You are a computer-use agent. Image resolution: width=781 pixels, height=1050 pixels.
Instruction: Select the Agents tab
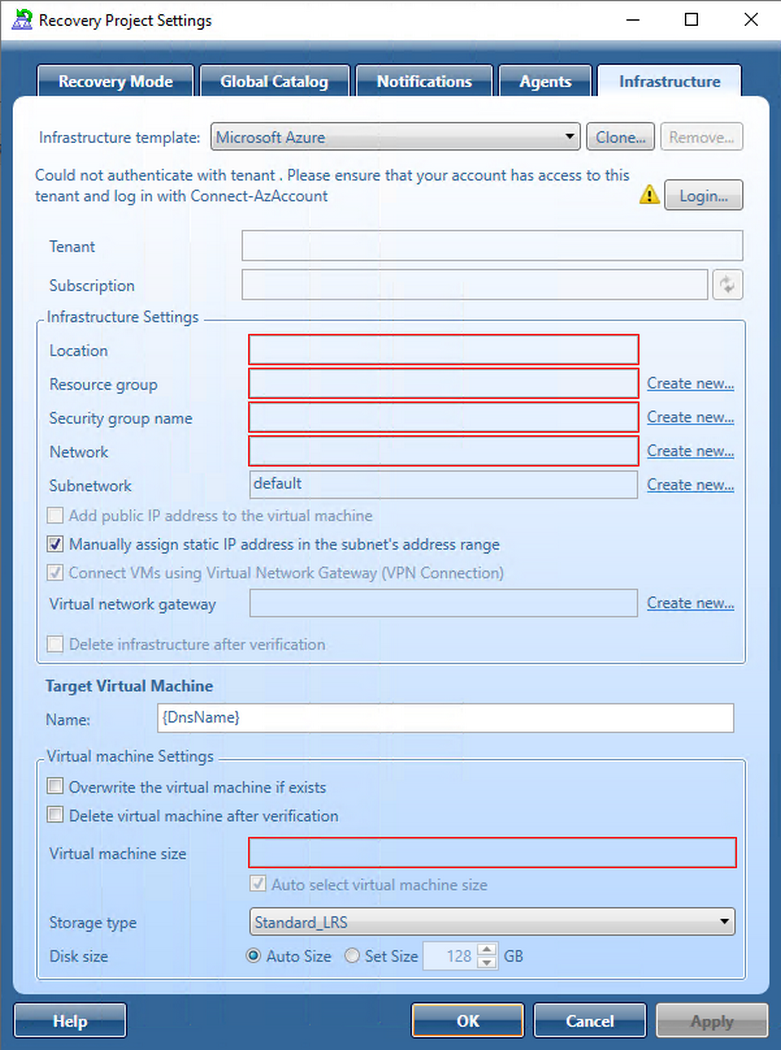point(545,81)
